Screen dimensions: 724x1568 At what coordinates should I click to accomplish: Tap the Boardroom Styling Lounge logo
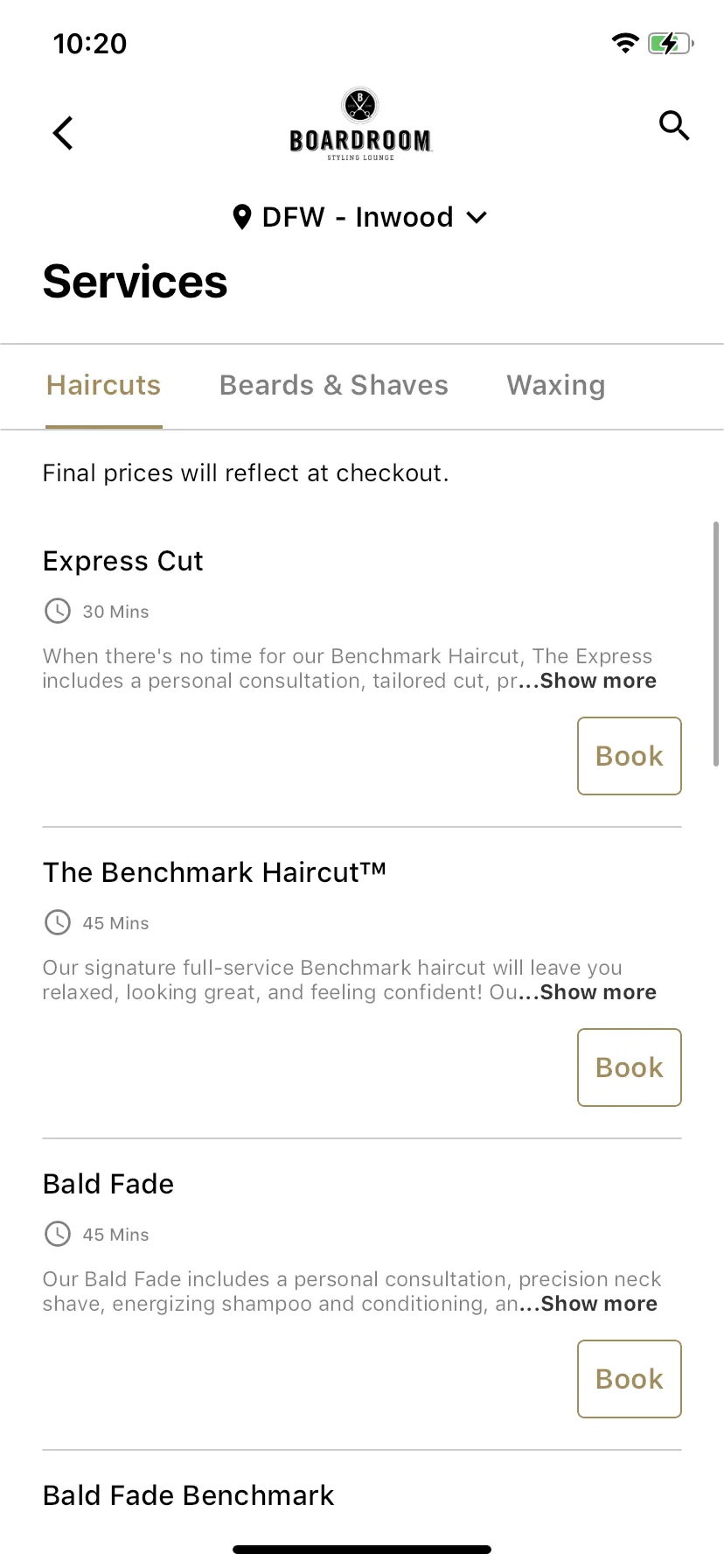tap(360, 124)
